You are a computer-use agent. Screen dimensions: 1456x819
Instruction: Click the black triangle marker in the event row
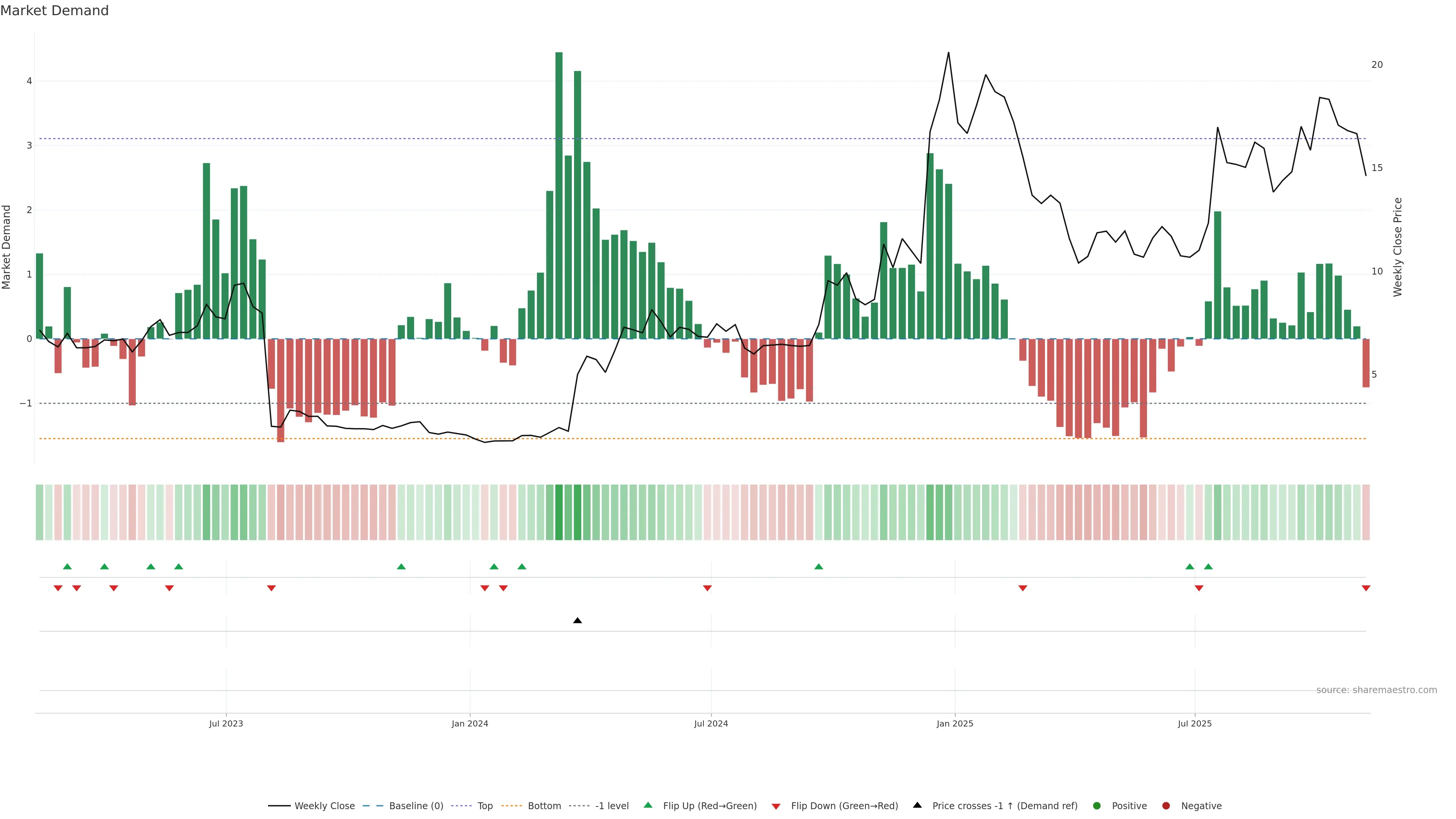pos(577,621)
